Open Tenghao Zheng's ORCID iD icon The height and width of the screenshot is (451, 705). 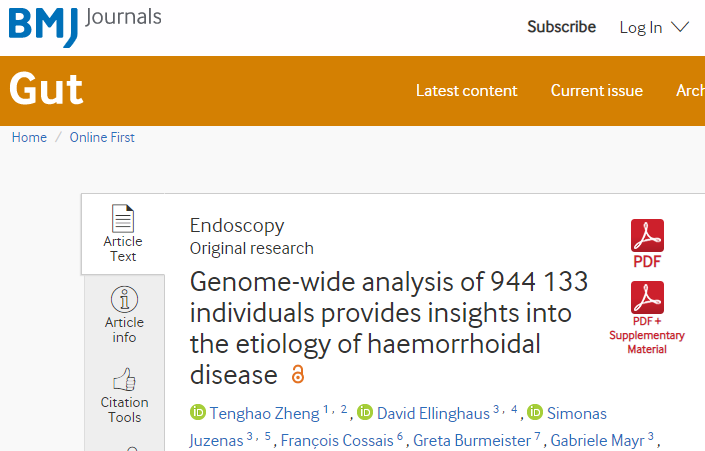[x=197, y=412]
